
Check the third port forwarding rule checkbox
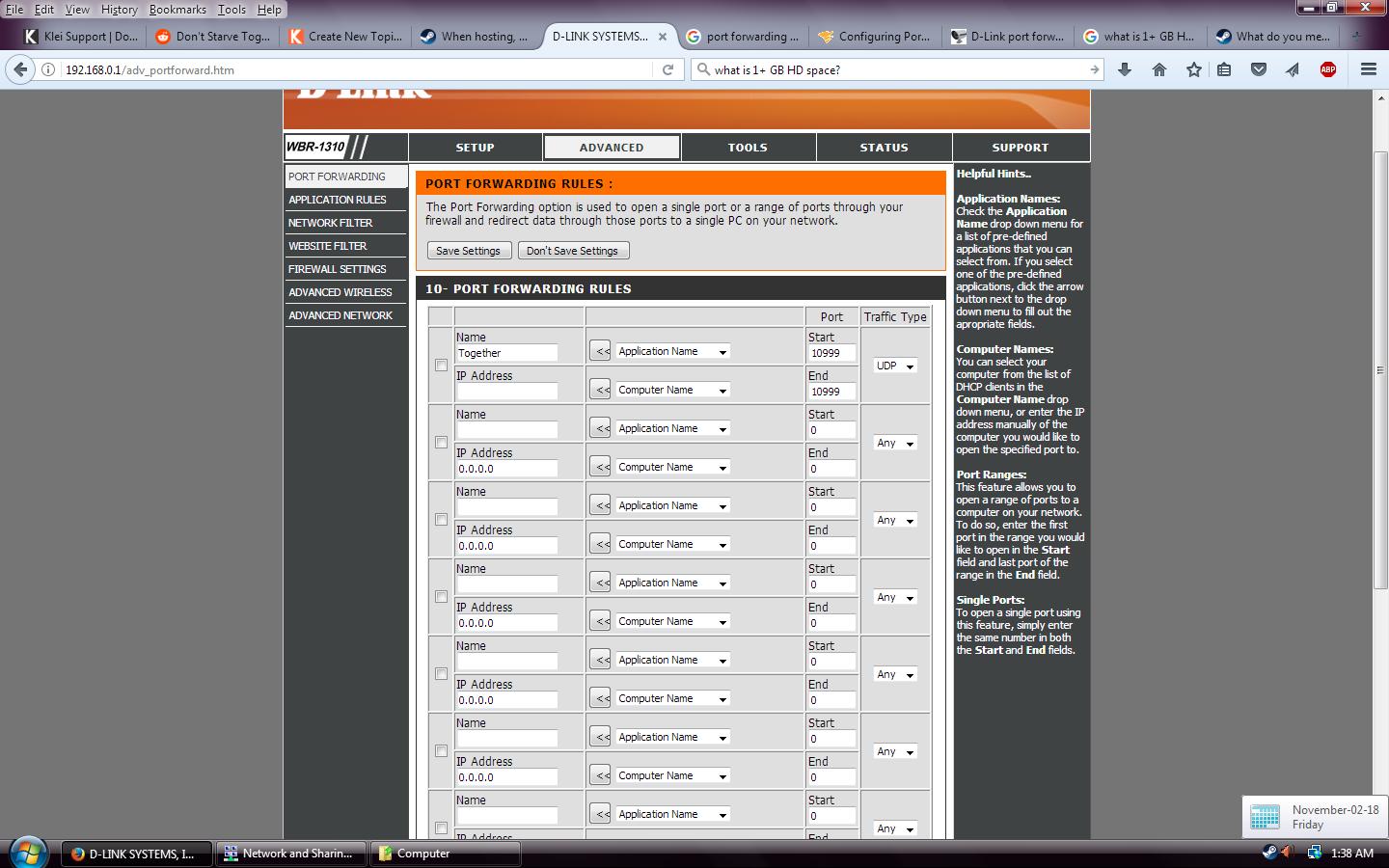pyautogui.click(x=441, y=520)
